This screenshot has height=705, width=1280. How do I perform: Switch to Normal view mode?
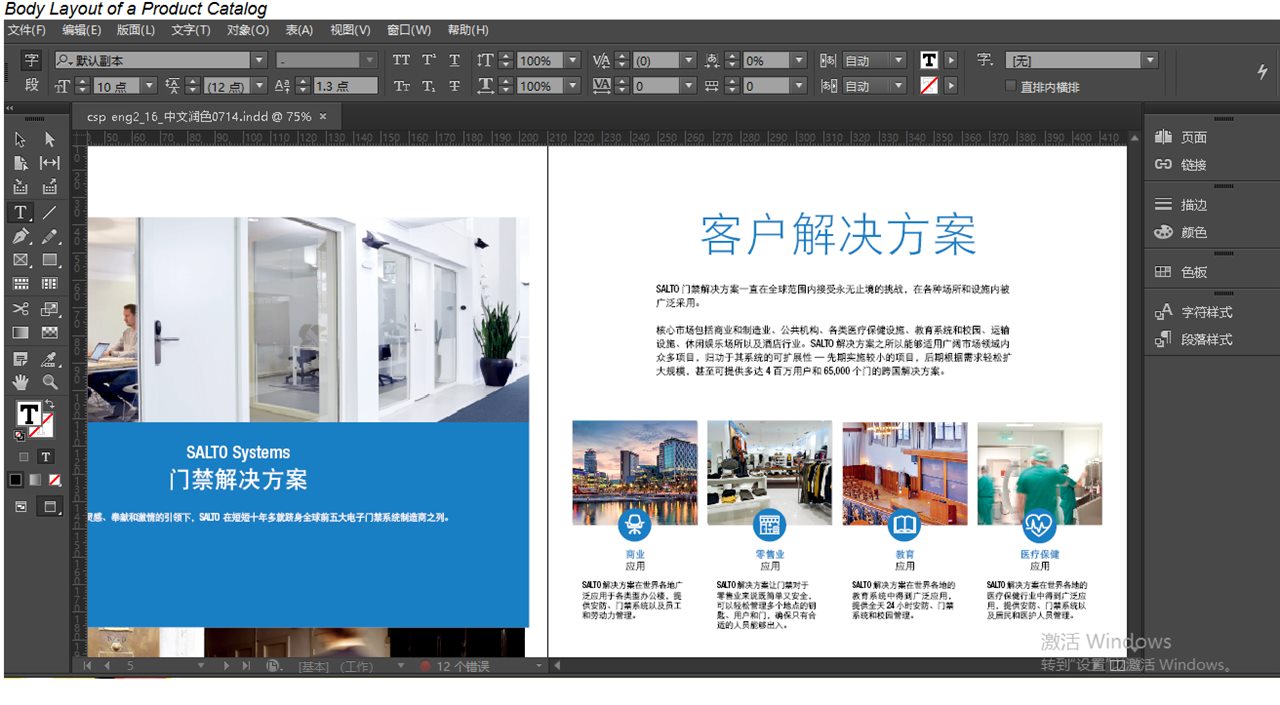click(21, 507)
